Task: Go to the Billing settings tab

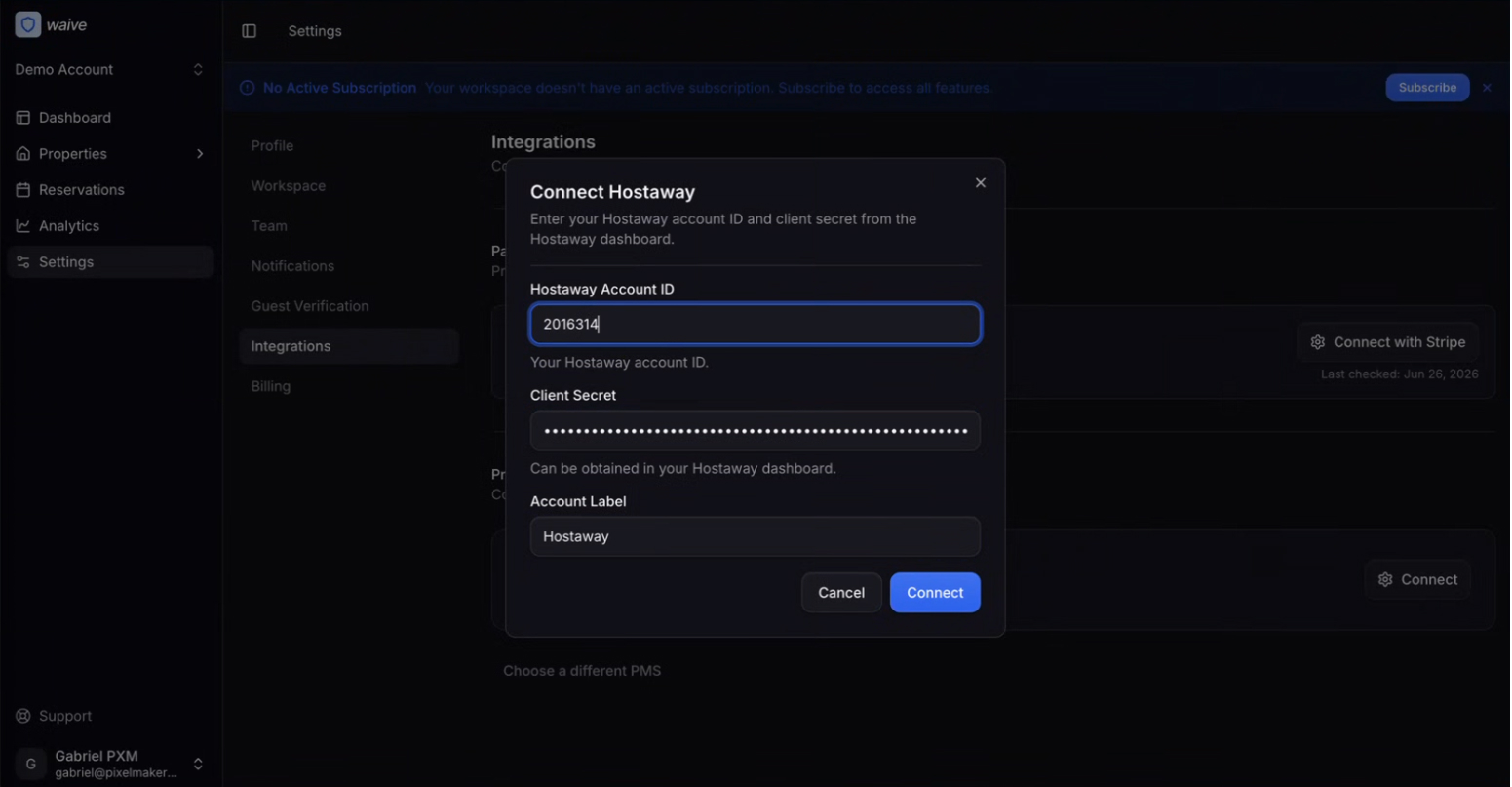Action: [x=270, y=386]
